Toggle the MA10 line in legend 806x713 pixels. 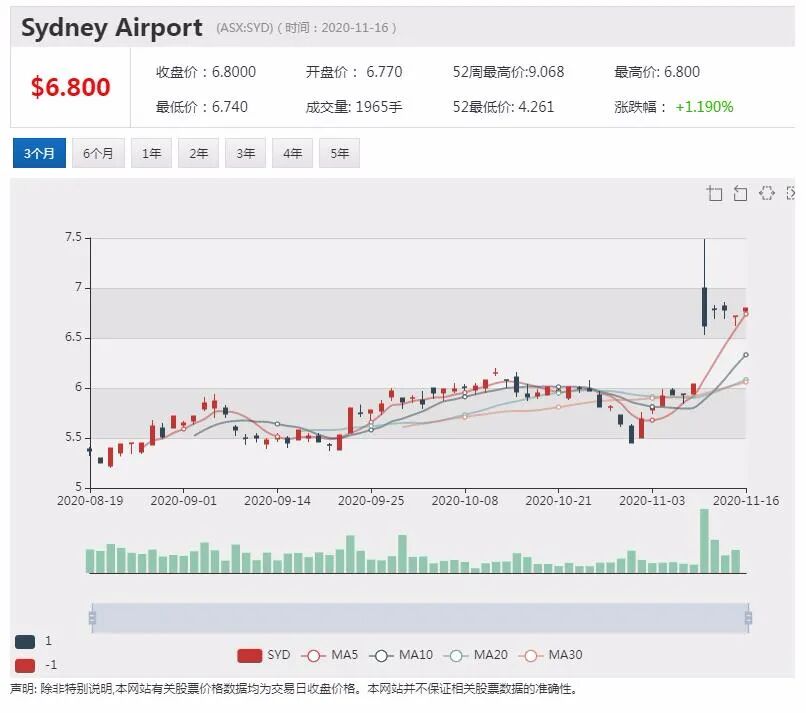[x=401, y=655]
